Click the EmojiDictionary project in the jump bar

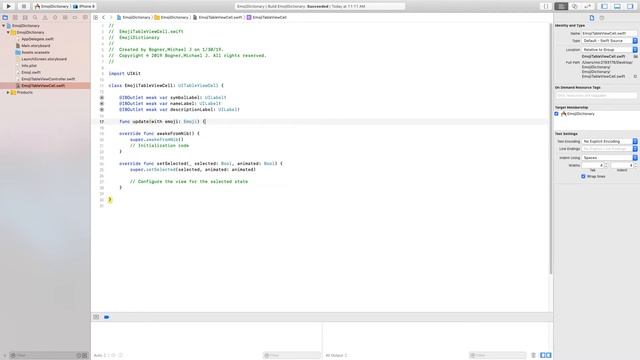pyautogui.click(x=133, y=18)
